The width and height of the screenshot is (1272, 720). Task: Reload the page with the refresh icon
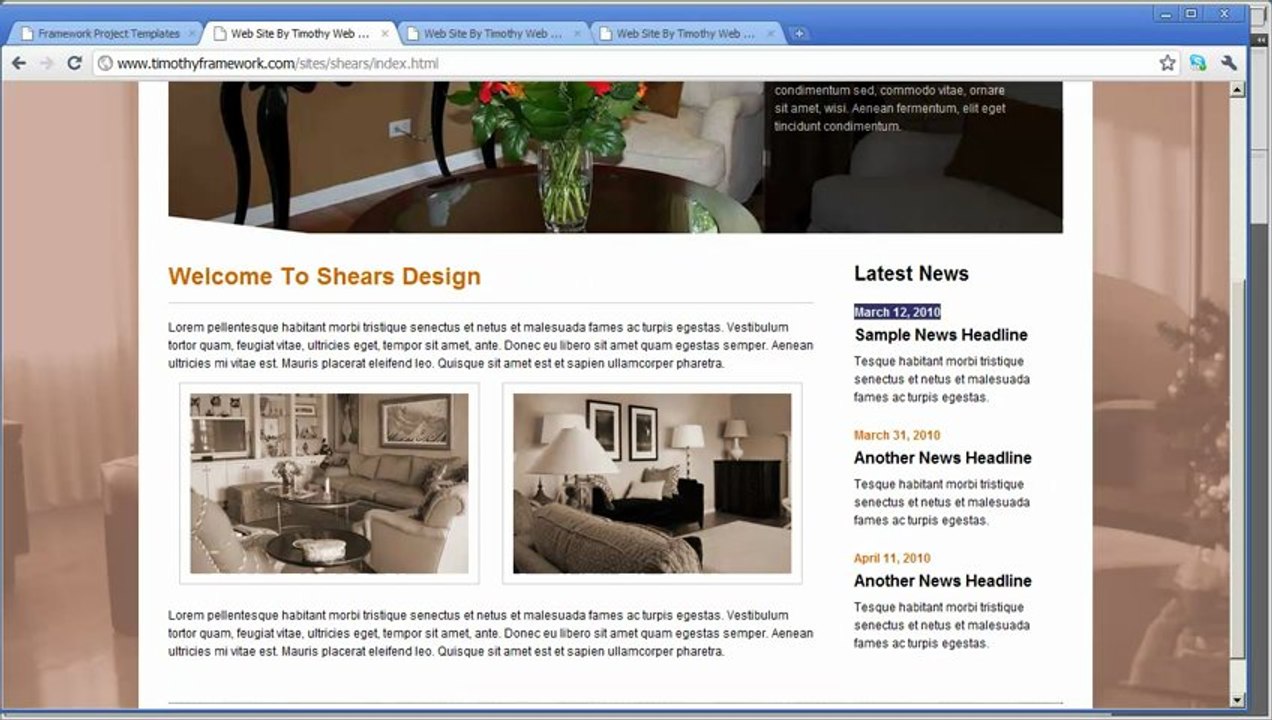tap(74, 63)
